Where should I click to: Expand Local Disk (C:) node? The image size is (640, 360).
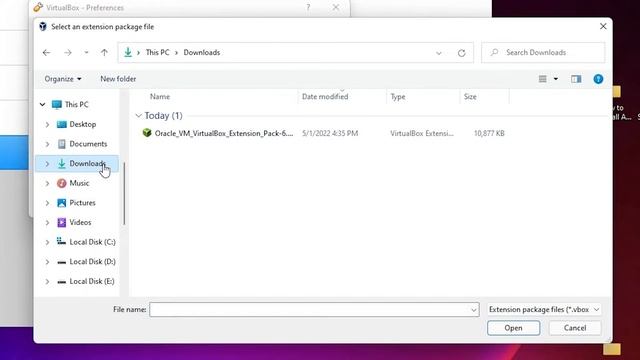pyautogui.click(x=47, y=242)
